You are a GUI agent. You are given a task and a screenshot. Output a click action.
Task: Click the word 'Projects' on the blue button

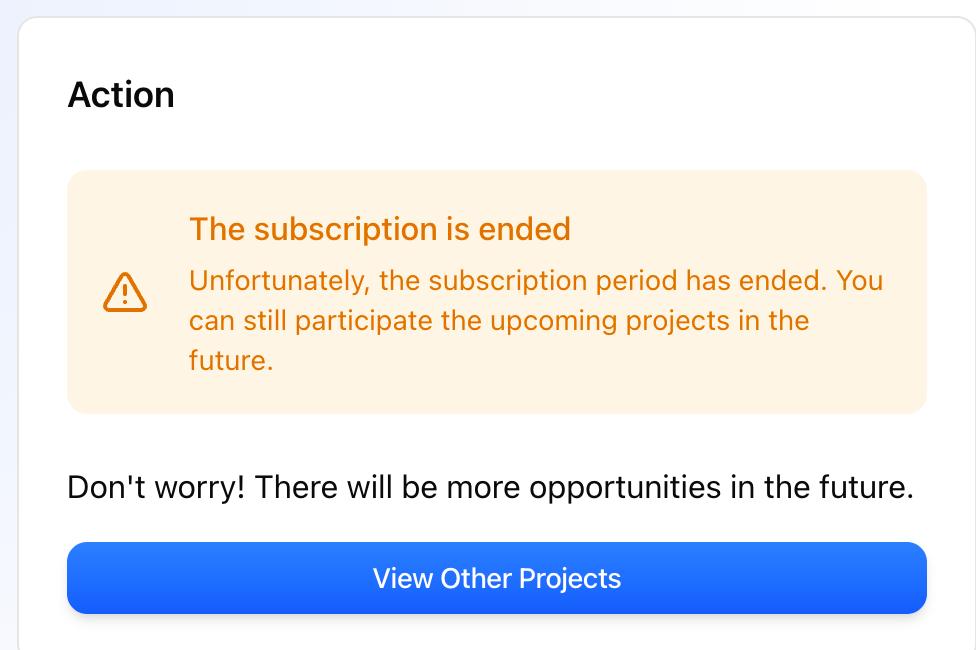[570, 579]
